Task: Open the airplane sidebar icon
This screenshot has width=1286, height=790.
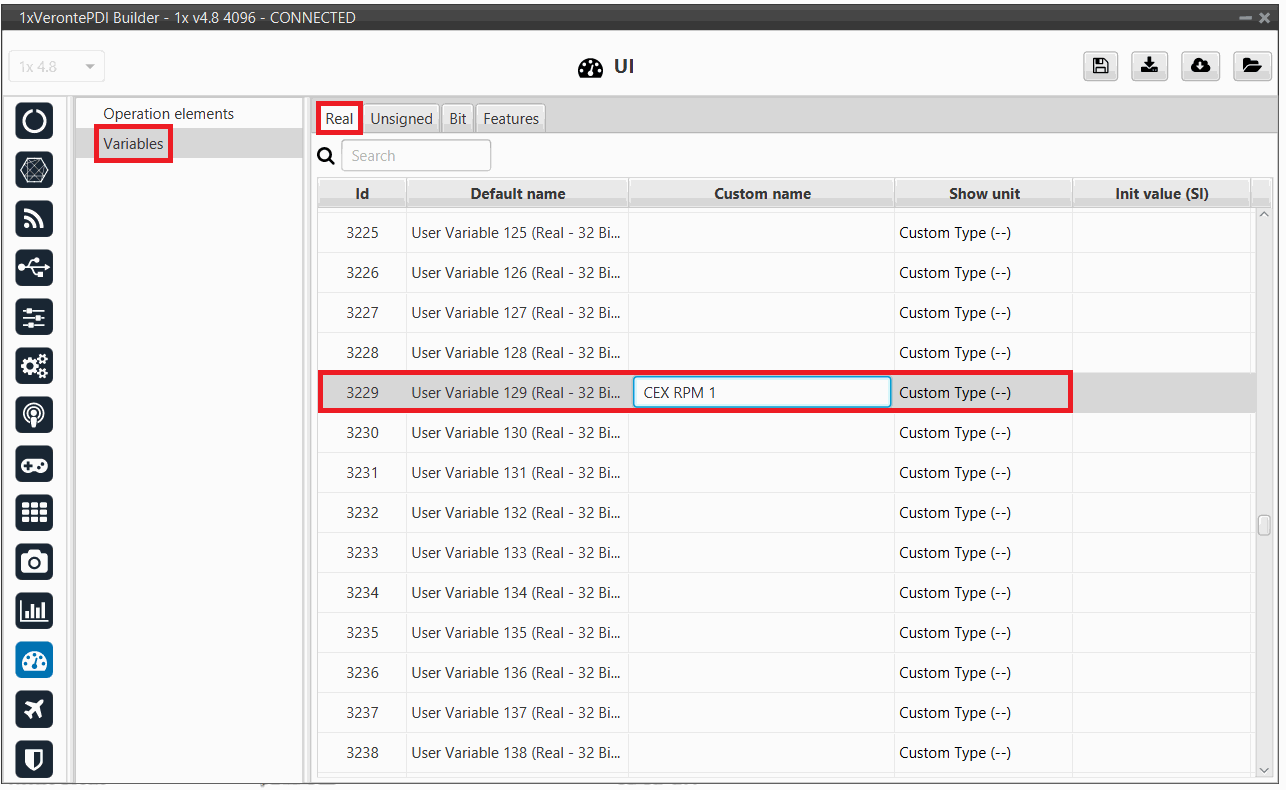Action: [x=34, y=710]
